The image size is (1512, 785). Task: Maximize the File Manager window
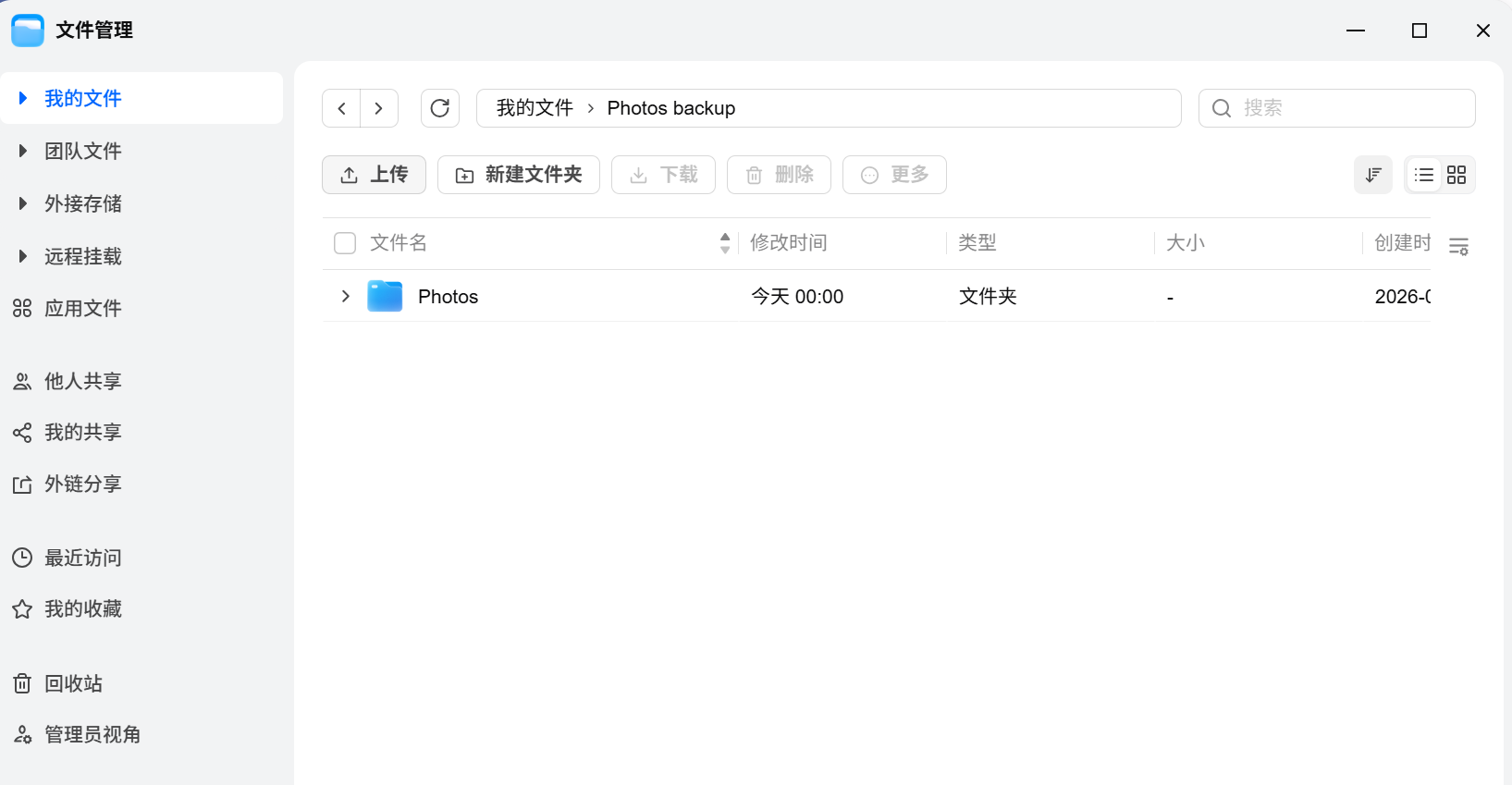pyautogui.click(x=1420, y=31)
